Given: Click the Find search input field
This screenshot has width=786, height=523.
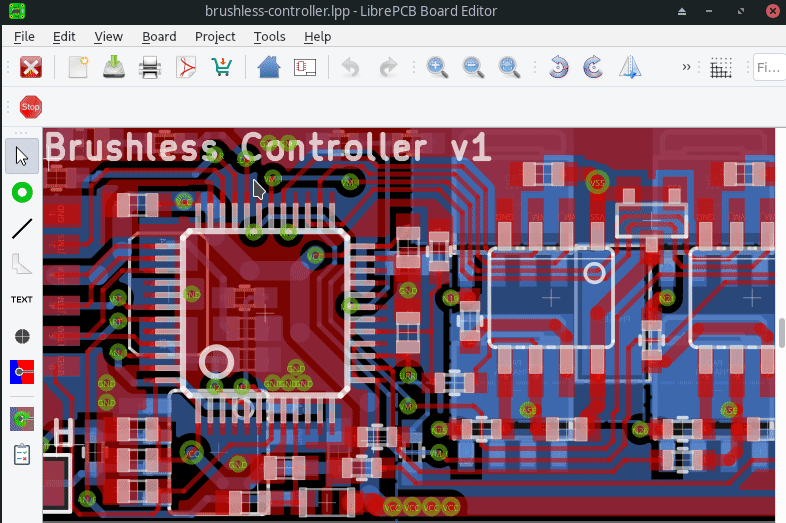Looking at the screenshot, I should coord(769,67).
